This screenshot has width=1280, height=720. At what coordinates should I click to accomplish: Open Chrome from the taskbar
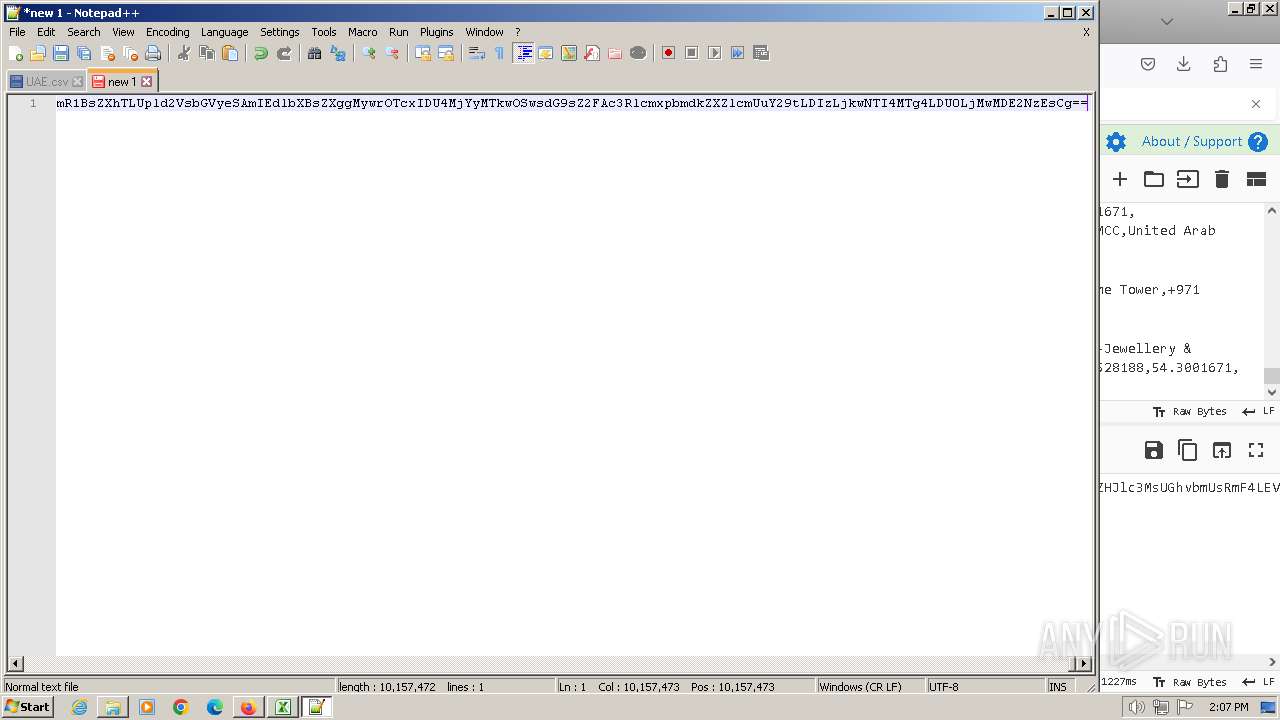181,707
